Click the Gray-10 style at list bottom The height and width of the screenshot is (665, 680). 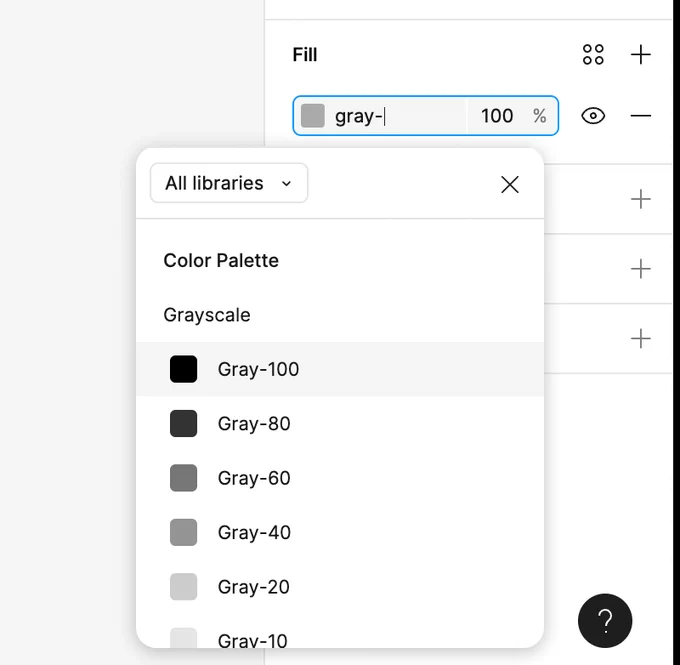point(340,637)
